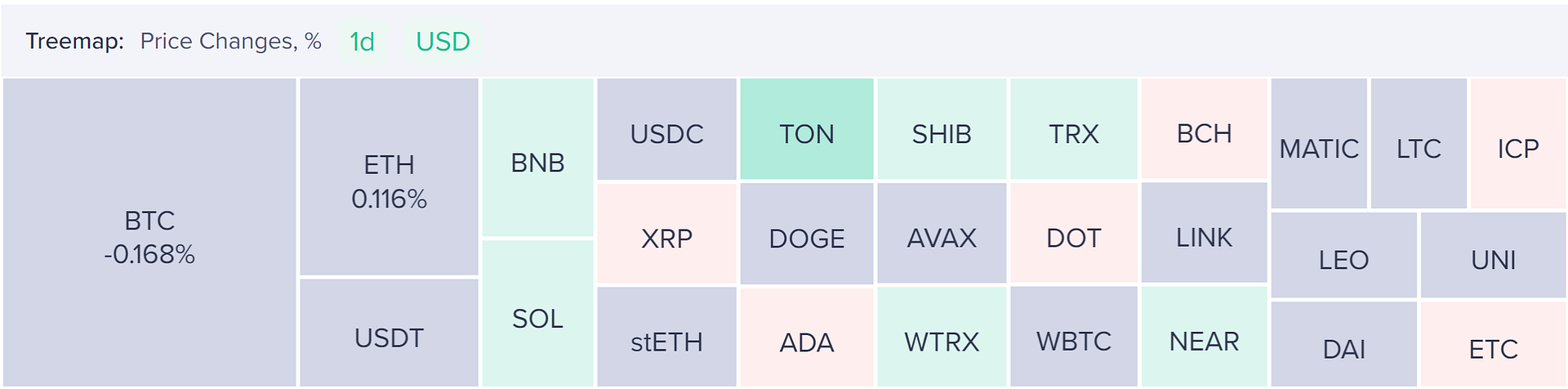Click the XRP tile

click(x=666, y=234)
